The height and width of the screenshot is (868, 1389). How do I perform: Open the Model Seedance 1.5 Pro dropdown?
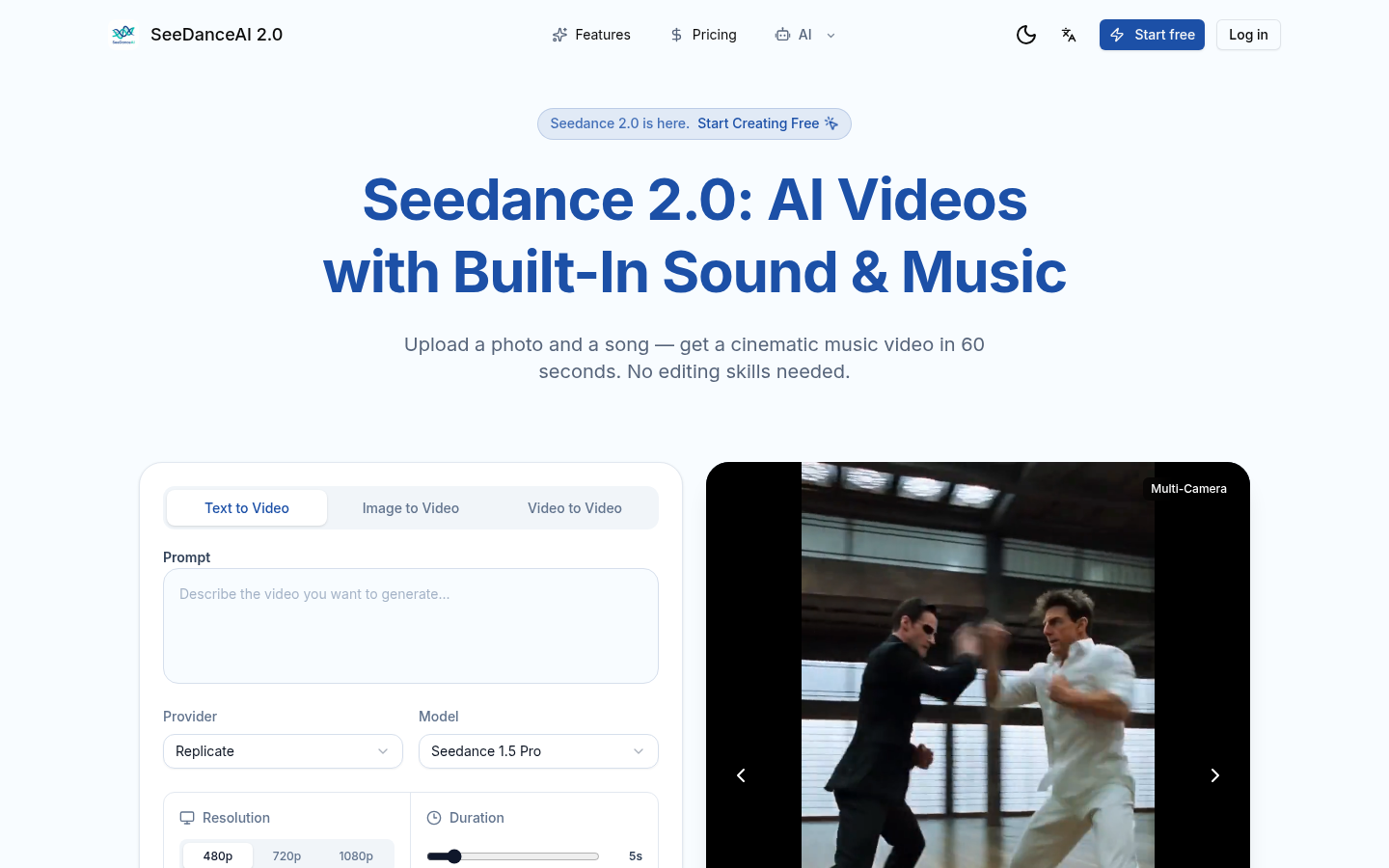[x=538, y=751]
